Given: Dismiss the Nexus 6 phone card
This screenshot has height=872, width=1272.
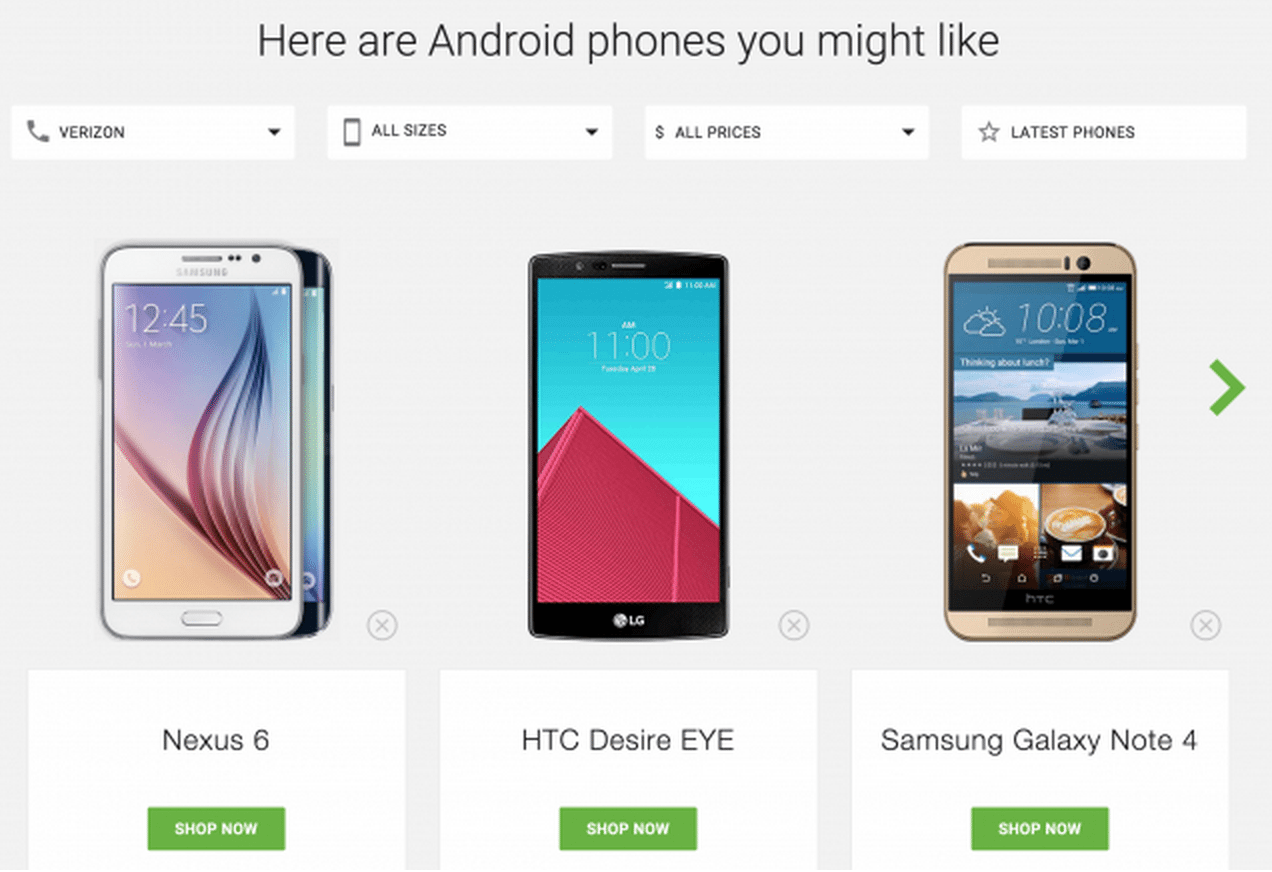Looking at the screenshot, I should tap(382, 626).
